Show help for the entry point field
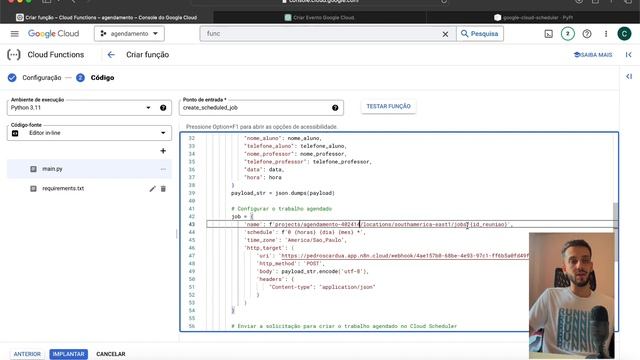The height and width of the screenshot is (360, 640). [x=335, y=108]
